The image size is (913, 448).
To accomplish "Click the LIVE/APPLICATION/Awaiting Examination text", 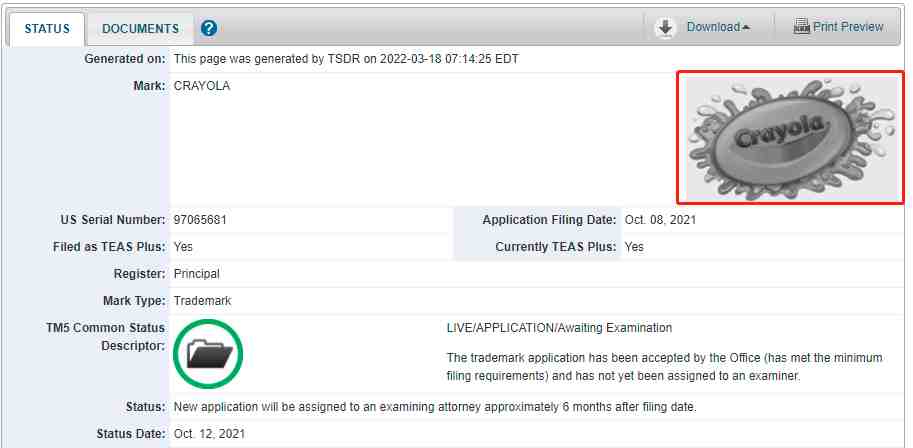I will pyautogui.click(x=559, y=328).
